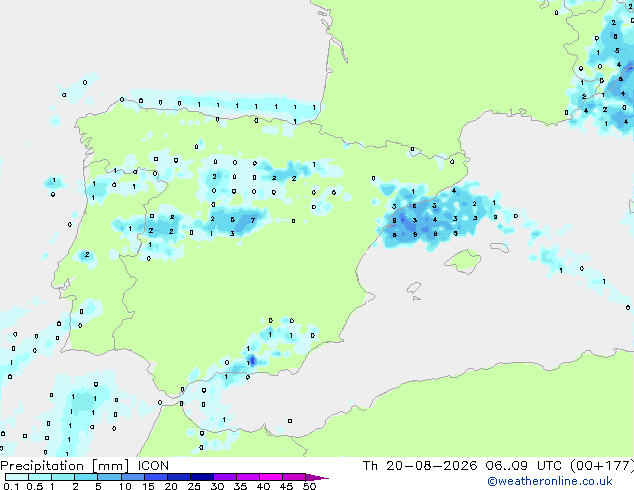Click the 'Precipitation [mm]' title text

coord(65,466)
